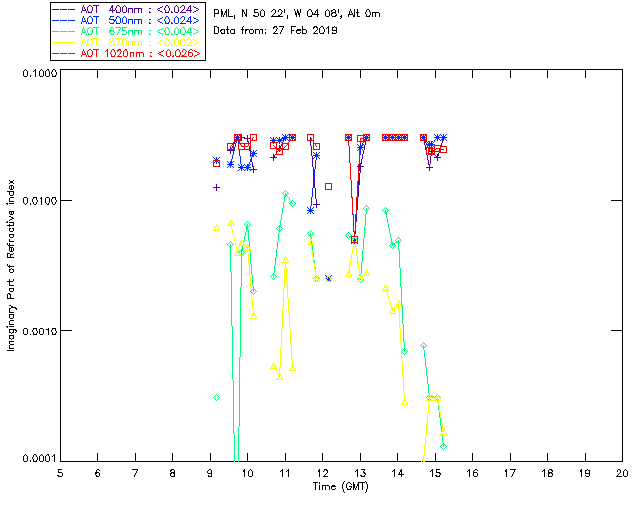The height and width of the screenshot is (512, 640).
Task: Click the 0.0010 y-axis tick label
Action: [x=40, y=331]
